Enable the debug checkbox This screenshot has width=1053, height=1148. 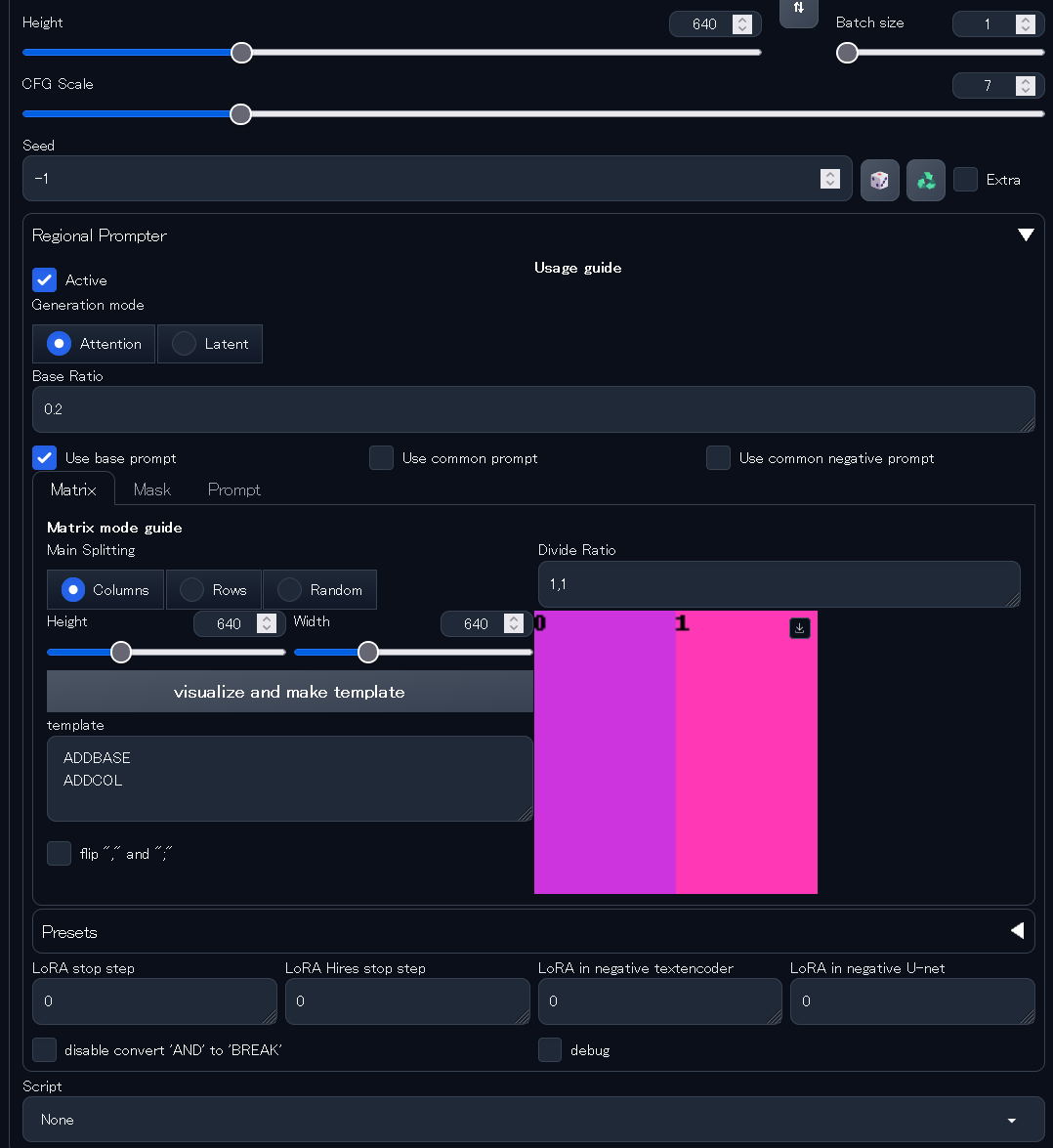tap(550, 1050)
